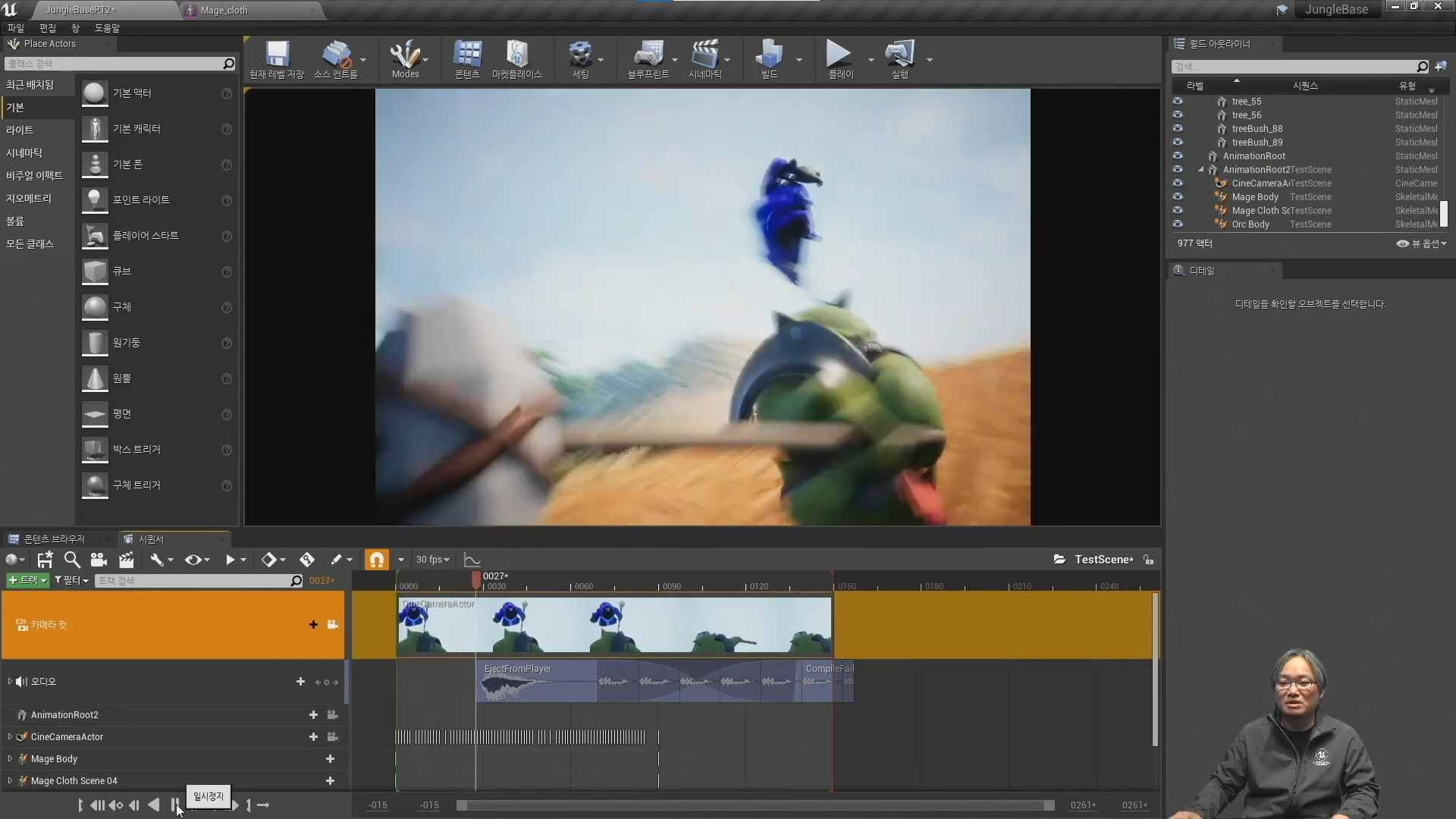Toggle the Sequencer snapping magnet button
Viewport: 1456px width, 819px height.
(x=377, y=560)
